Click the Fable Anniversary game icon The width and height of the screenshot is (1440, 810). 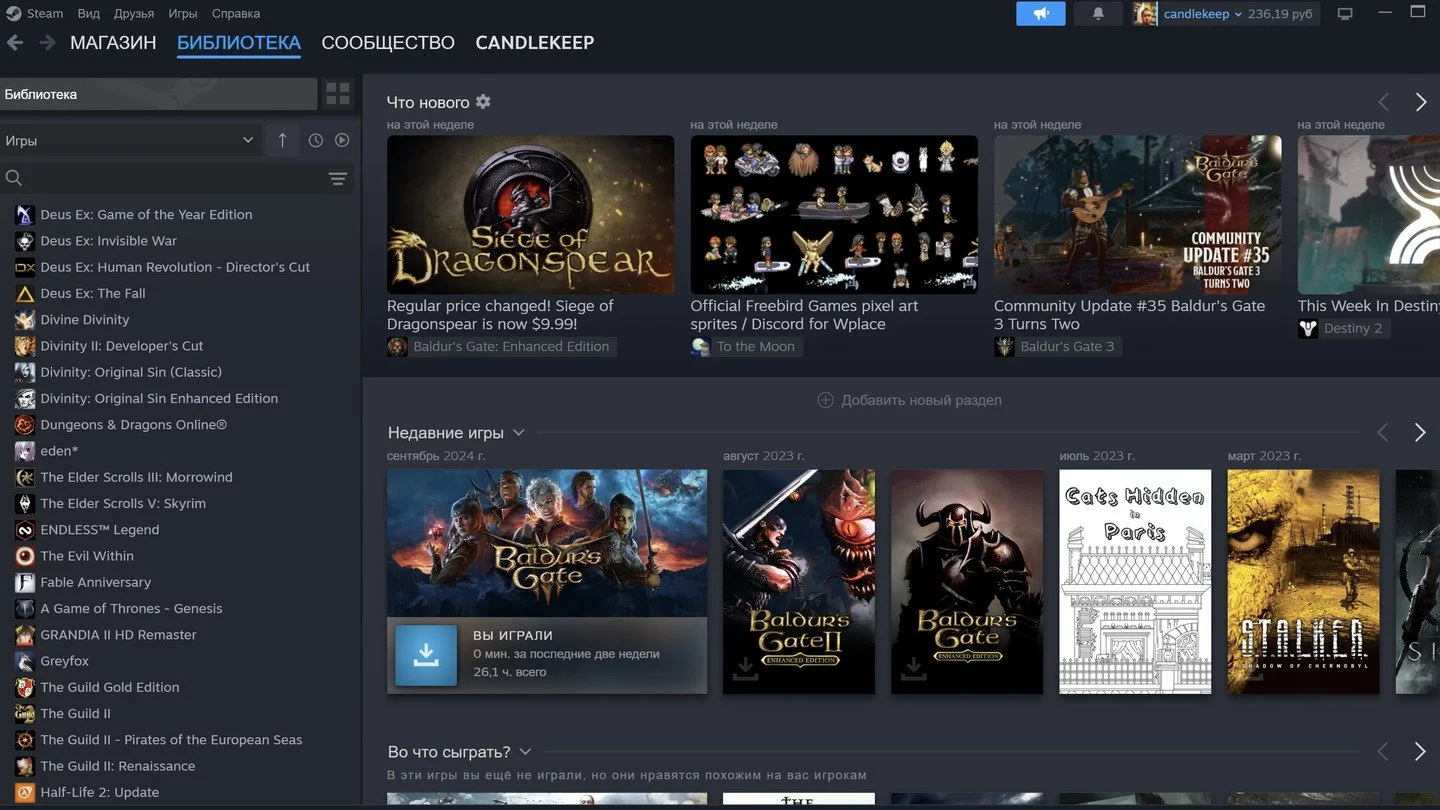25,582
